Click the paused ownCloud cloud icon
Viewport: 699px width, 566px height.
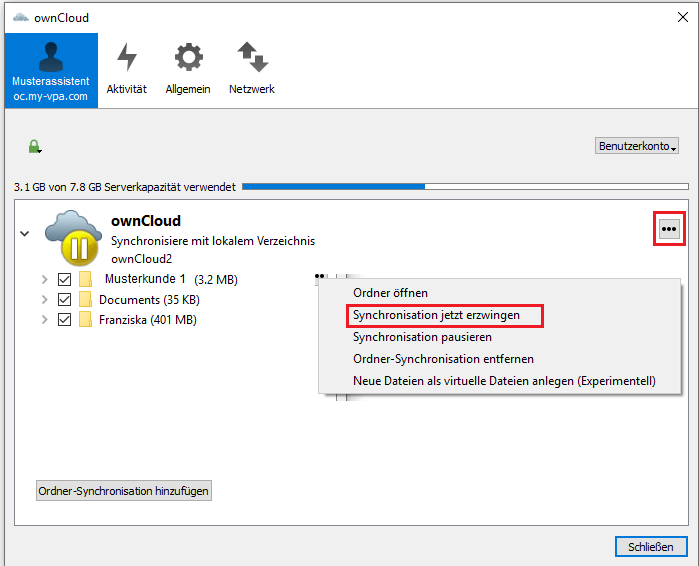pos(74,237)
